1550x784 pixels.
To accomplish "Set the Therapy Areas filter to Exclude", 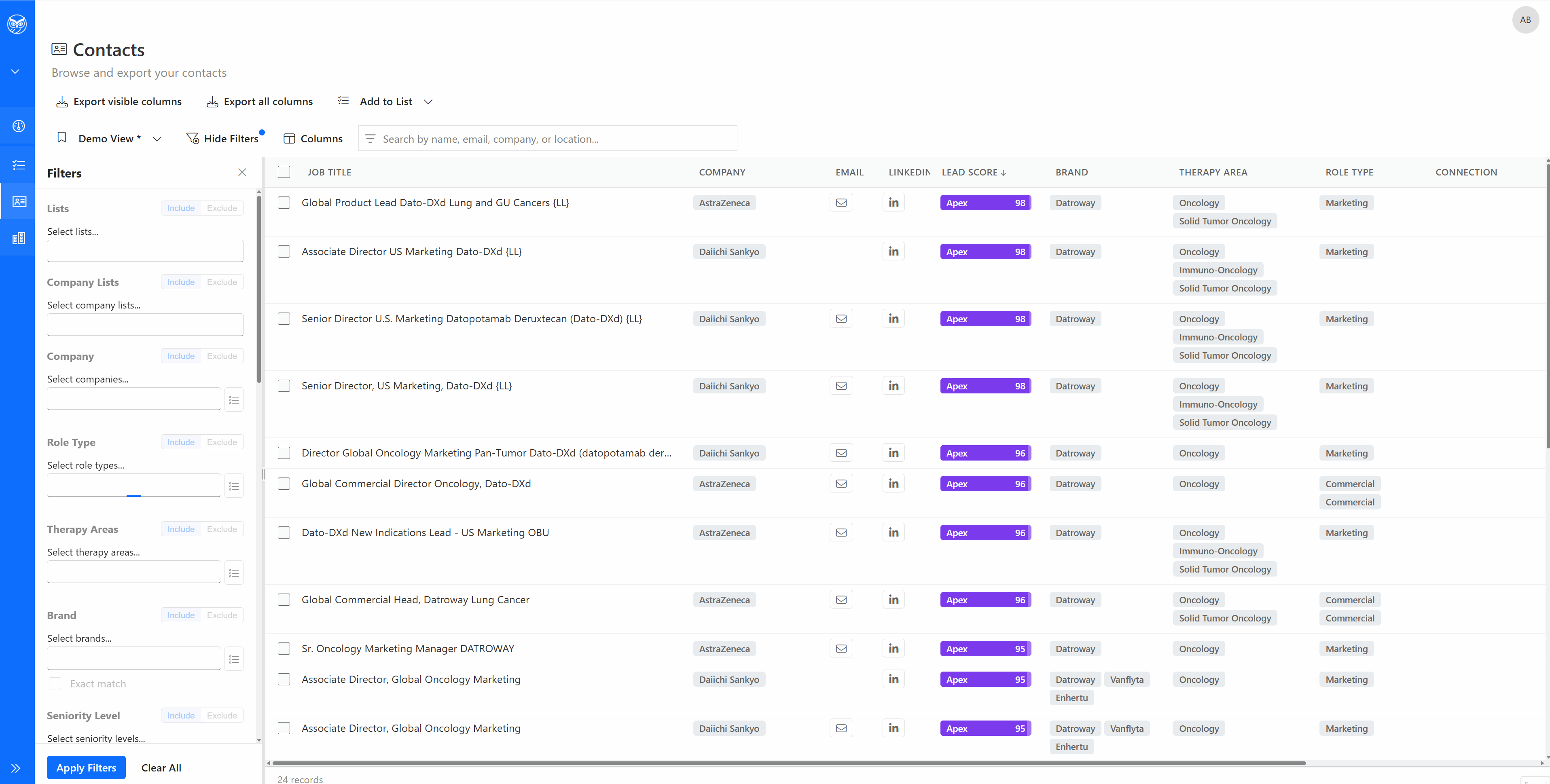I will 222,530.
